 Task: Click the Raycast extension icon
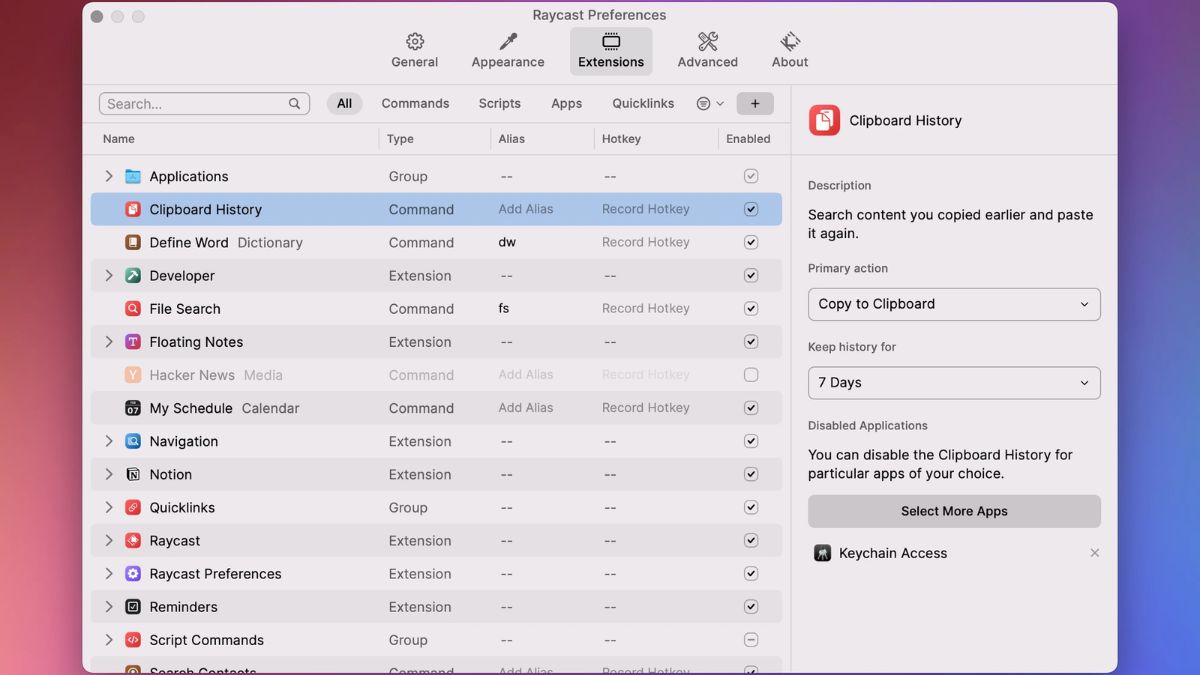click(x=133, y=540)
